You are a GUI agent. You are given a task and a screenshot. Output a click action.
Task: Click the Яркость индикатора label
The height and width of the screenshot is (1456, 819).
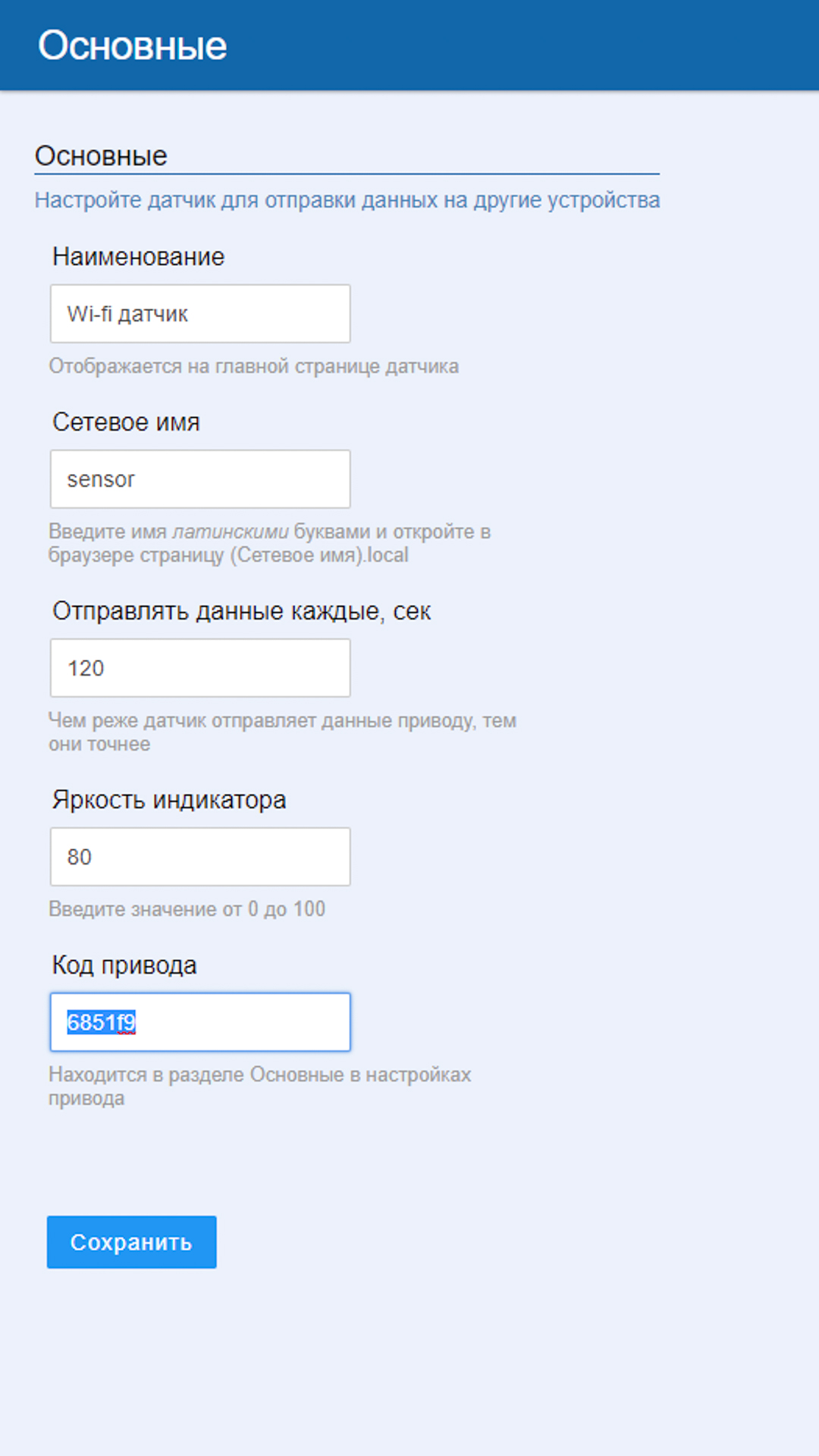tap(169, 800)
